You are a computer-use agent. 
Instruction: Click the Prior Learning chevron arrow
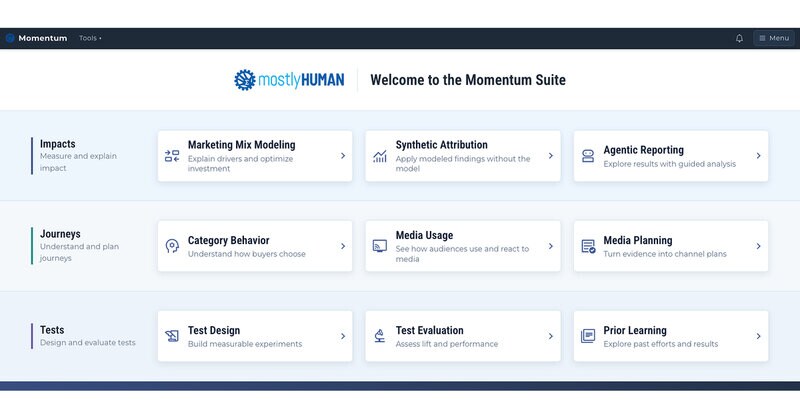click(x=758, y=336)
